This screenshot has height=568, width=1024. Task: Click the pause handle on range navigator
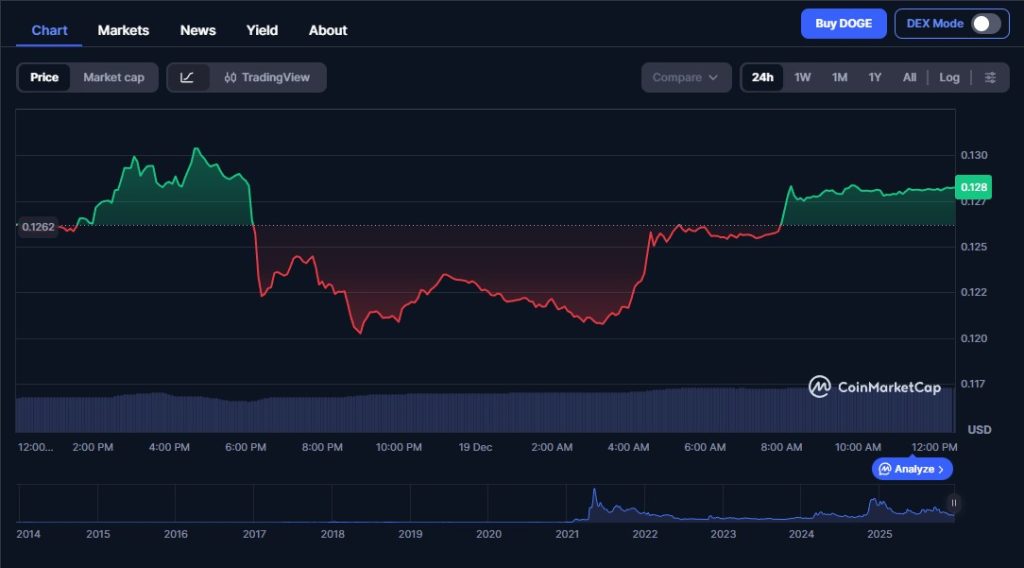[953, 504]
